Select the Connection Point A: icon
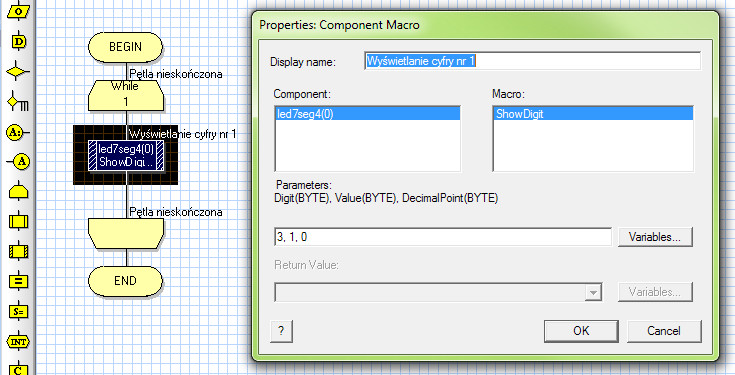The height and width of the screenshot is (375, 735). 17,133
